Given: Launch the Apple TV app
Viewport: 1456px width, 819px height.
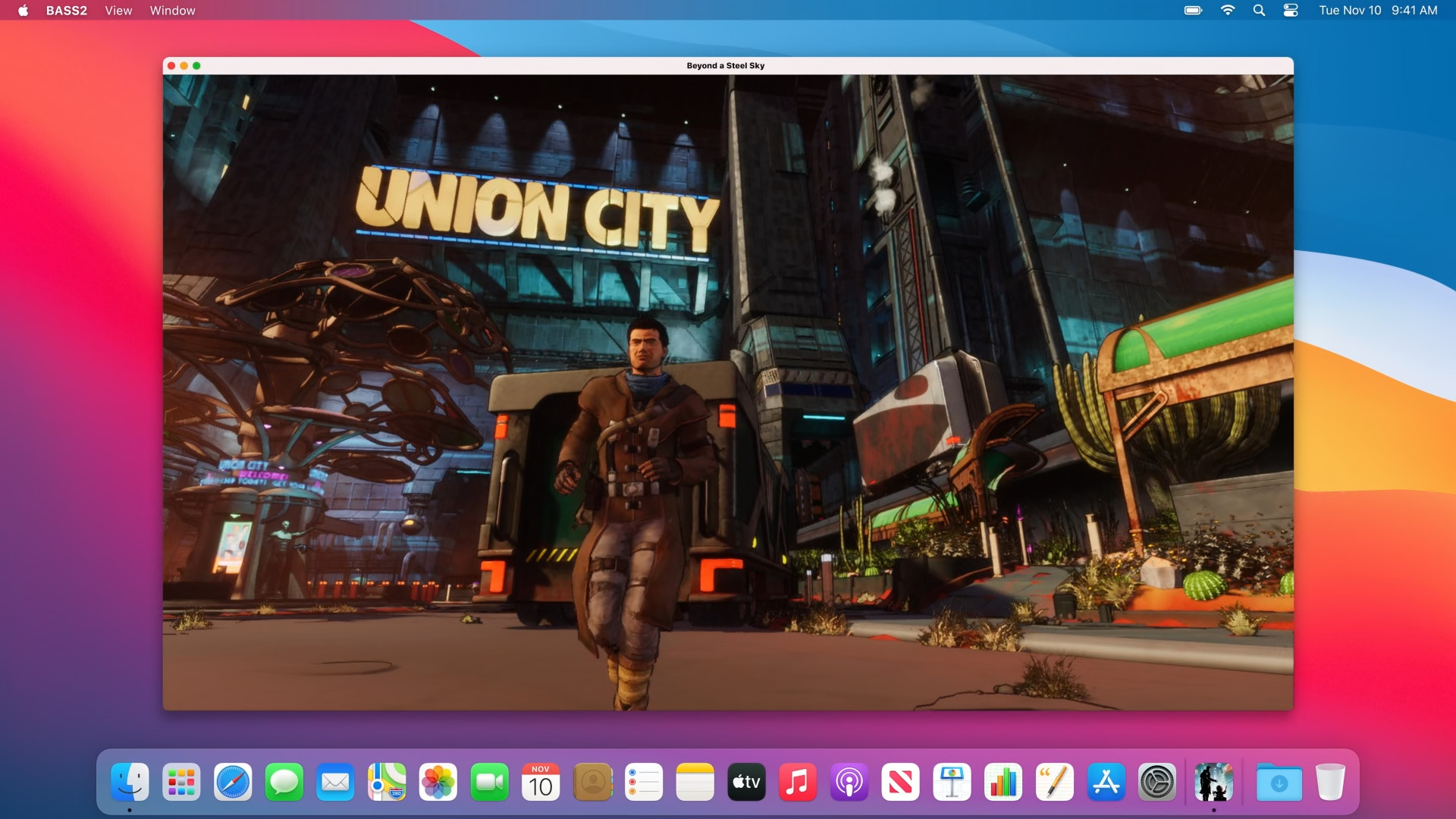Looking at the screenshot, I should click(747, 782).
